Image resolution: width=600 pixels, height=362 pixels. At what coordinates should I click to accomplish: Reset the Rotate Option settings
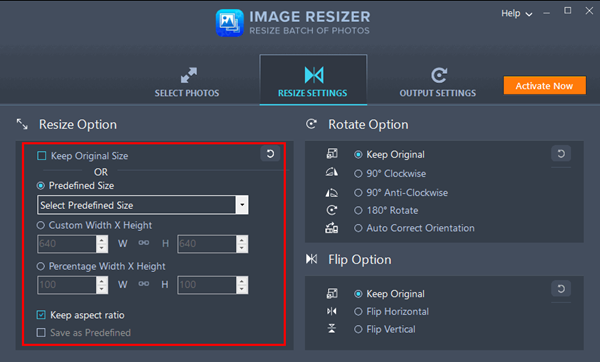[561, 154]
